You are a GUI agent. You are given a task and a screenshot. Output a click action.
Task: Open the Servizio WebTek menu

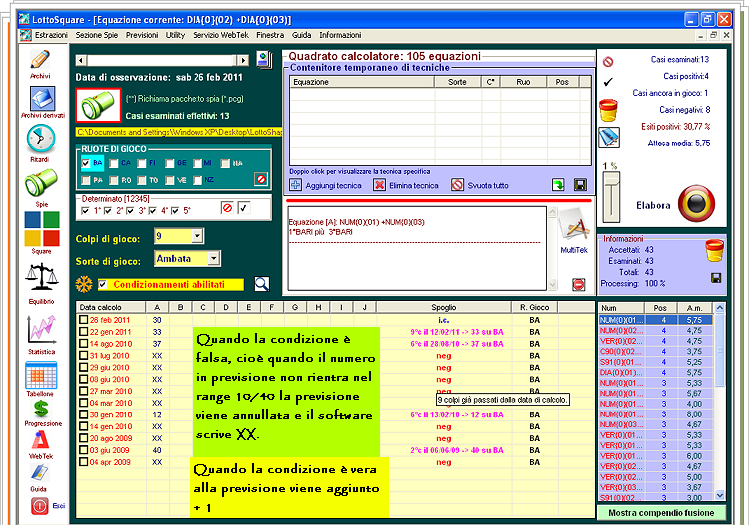click(221, 35)
